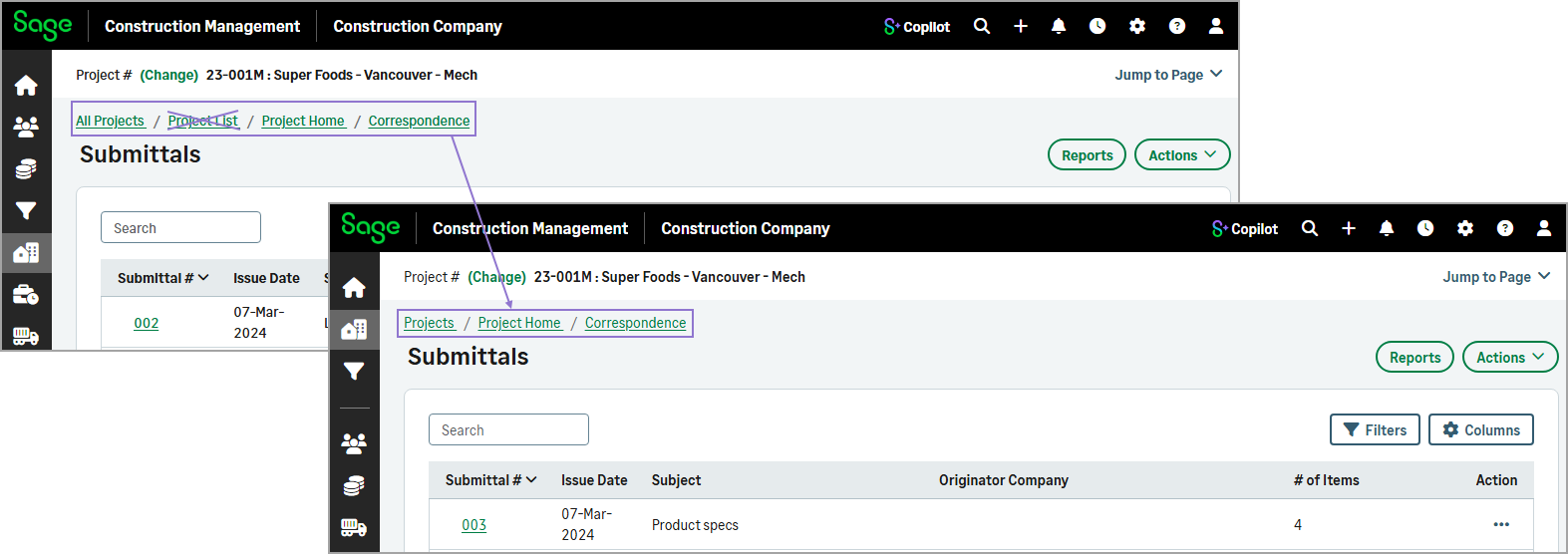Image resolution: width=1568 pixels, height=554 pixels.
Task: Select building projects icon in back window sidebar
Action: click(x=26, y=253)
